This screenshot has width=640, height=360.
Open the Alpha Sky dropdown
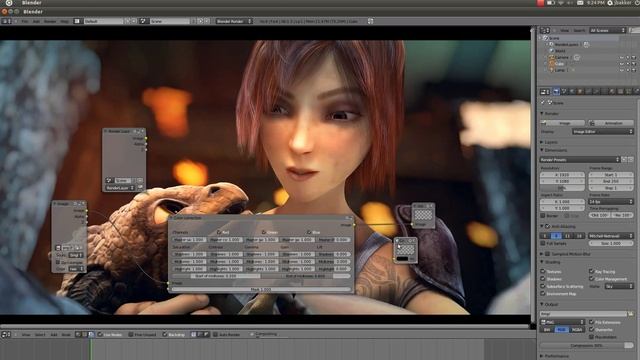[619, 286]
